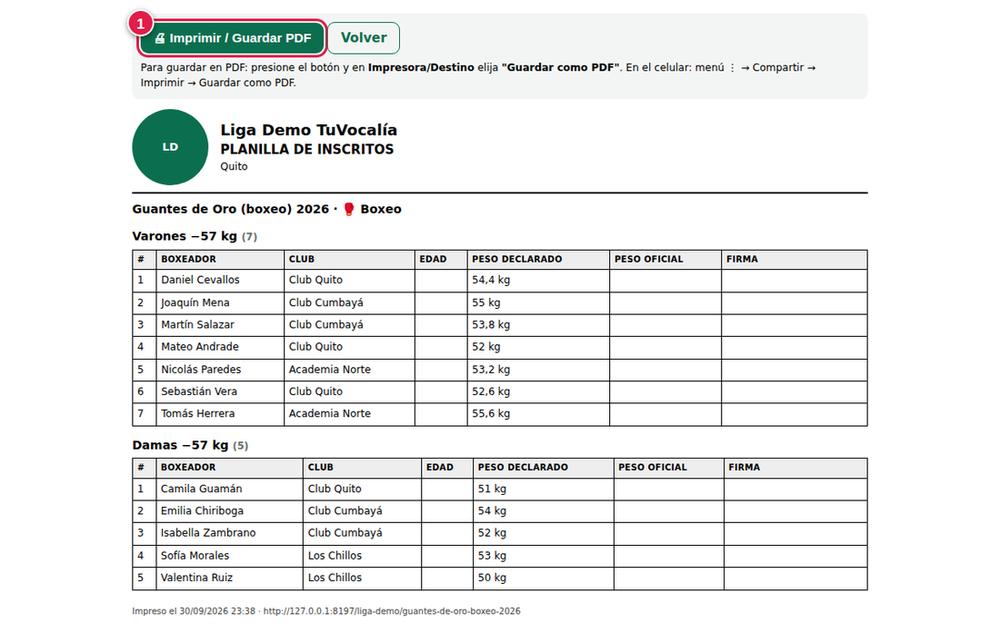
Task: Click the 53,8 kg declared weight cell
Action: (538, 325)
